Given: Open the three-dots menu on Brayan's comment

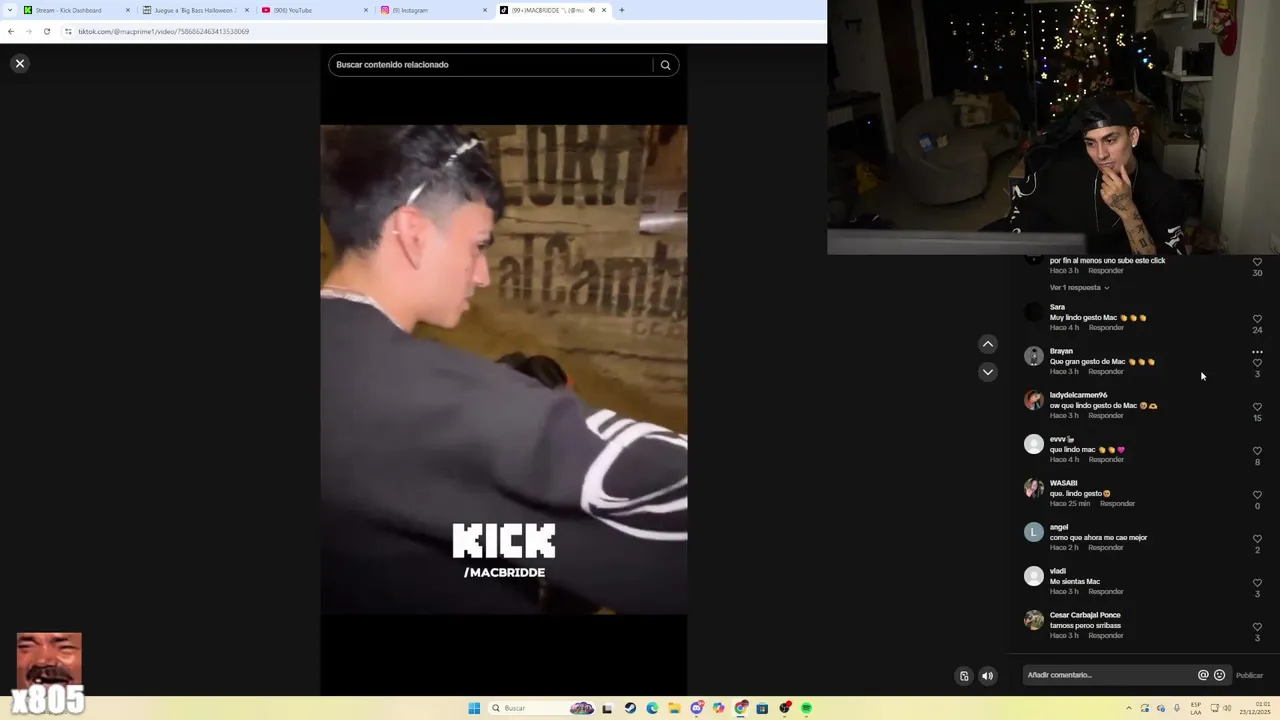Looking at the screenshot, I should pos(1257,352).
